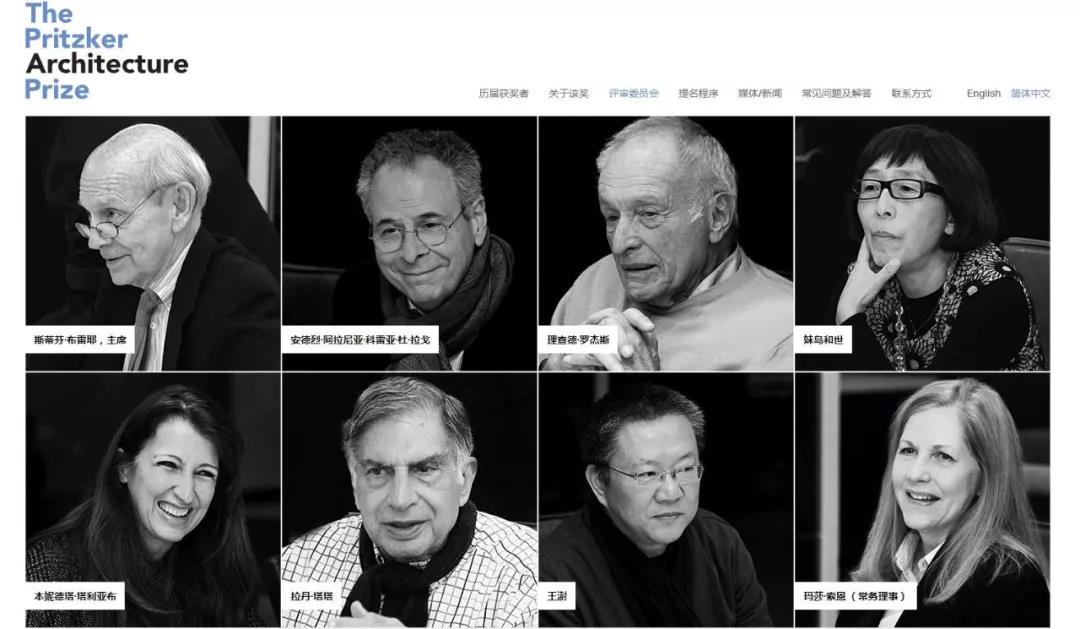This screenshot has width=1080, height=629.
Task: Click the 联系方式 navigation link
Action: pyautogui.click(x=911, y=93)
